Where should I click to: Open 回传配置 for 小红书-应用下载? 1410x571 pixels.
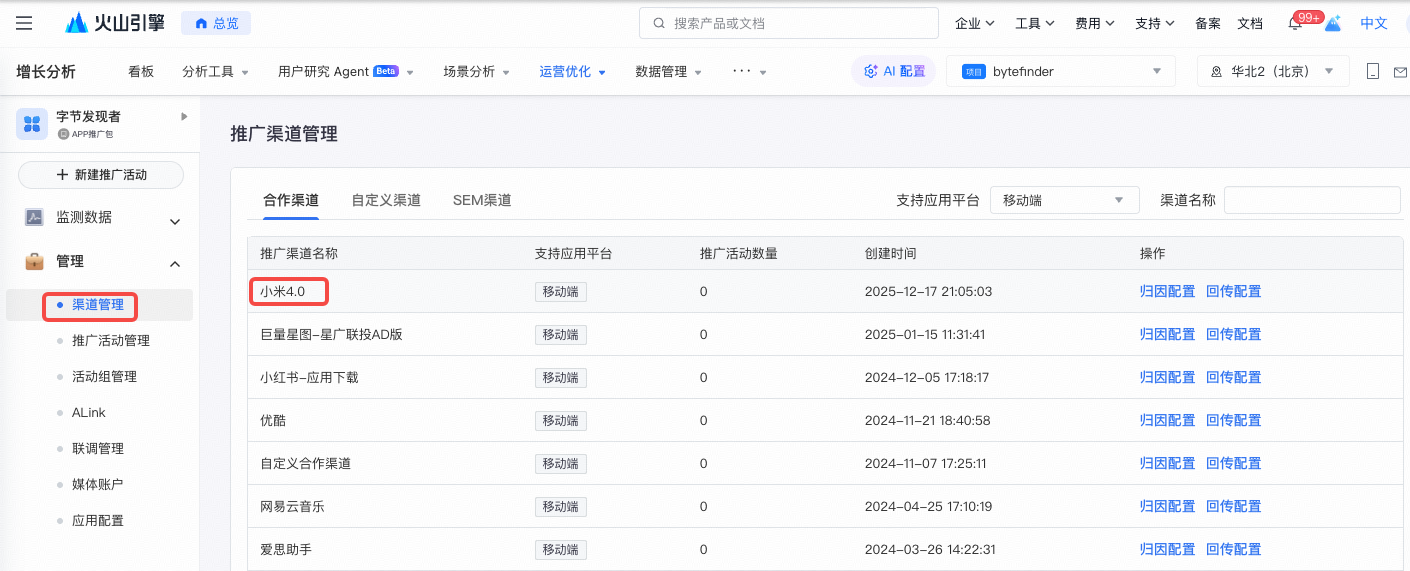click(x=1233, y=377)
